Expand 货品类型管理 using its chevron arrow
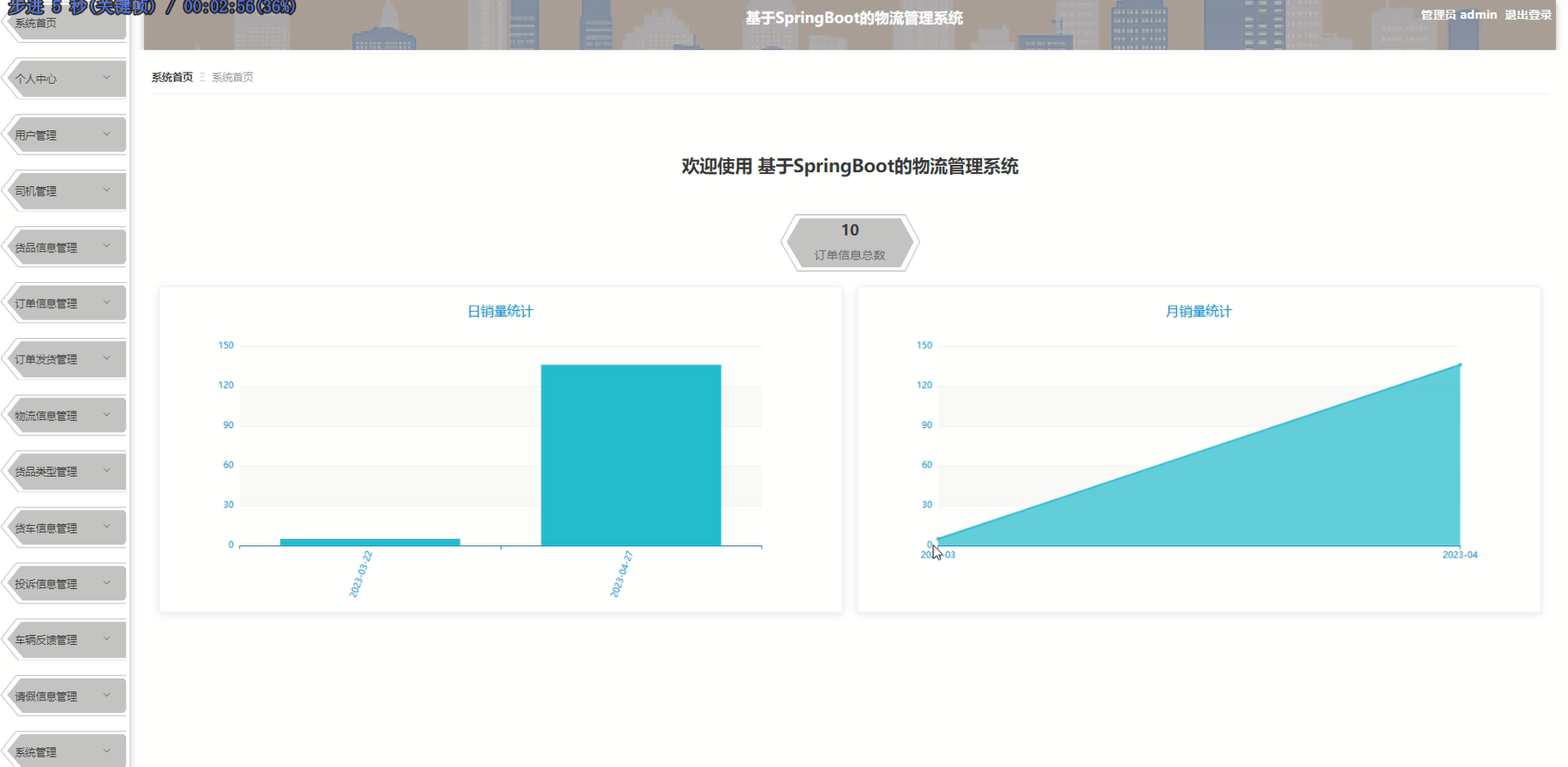The height and width of the screenshot is (767, 1568). (107, 470)
